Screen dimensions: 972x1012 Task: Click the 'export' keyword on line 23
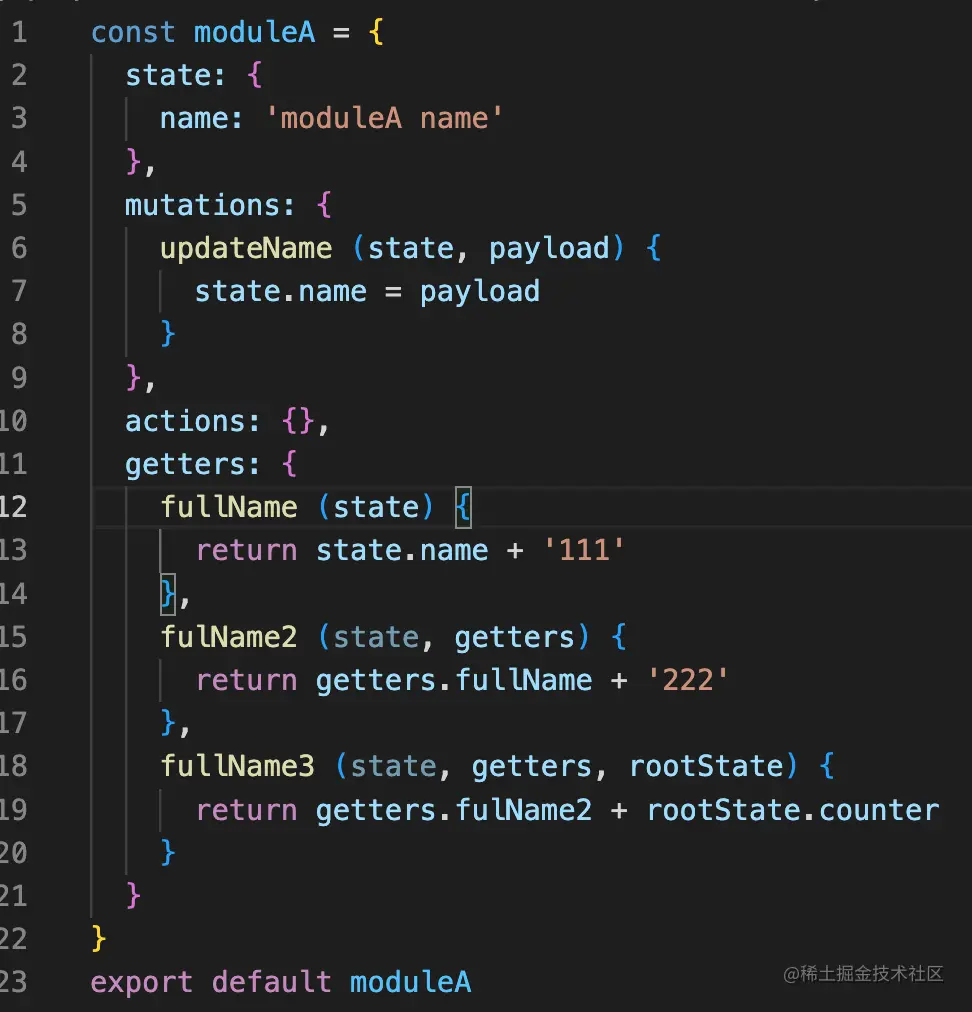coord(142,983)
